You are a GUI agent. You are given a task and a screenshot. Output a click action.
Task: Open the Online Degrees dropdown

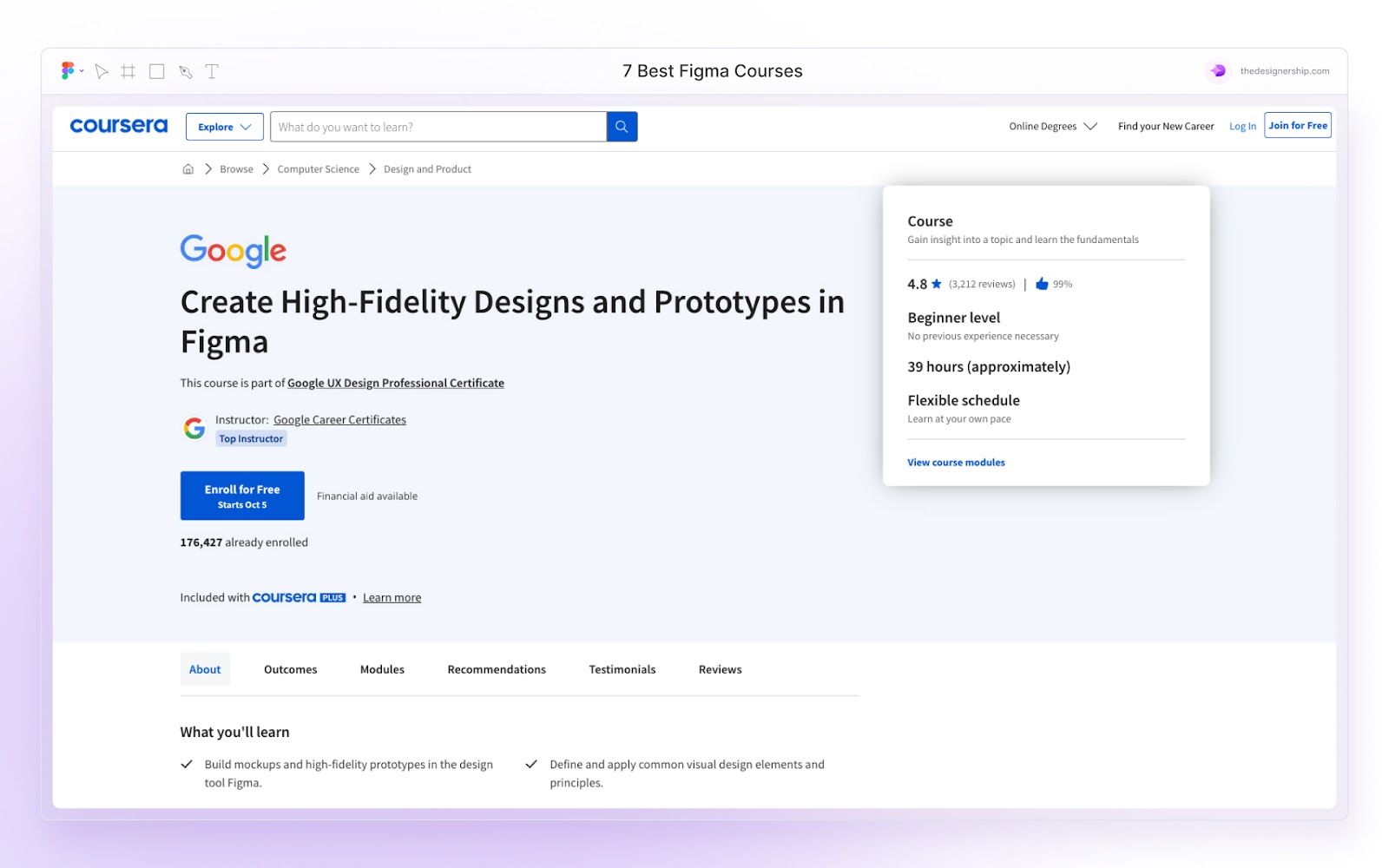tap(1051, 126)
